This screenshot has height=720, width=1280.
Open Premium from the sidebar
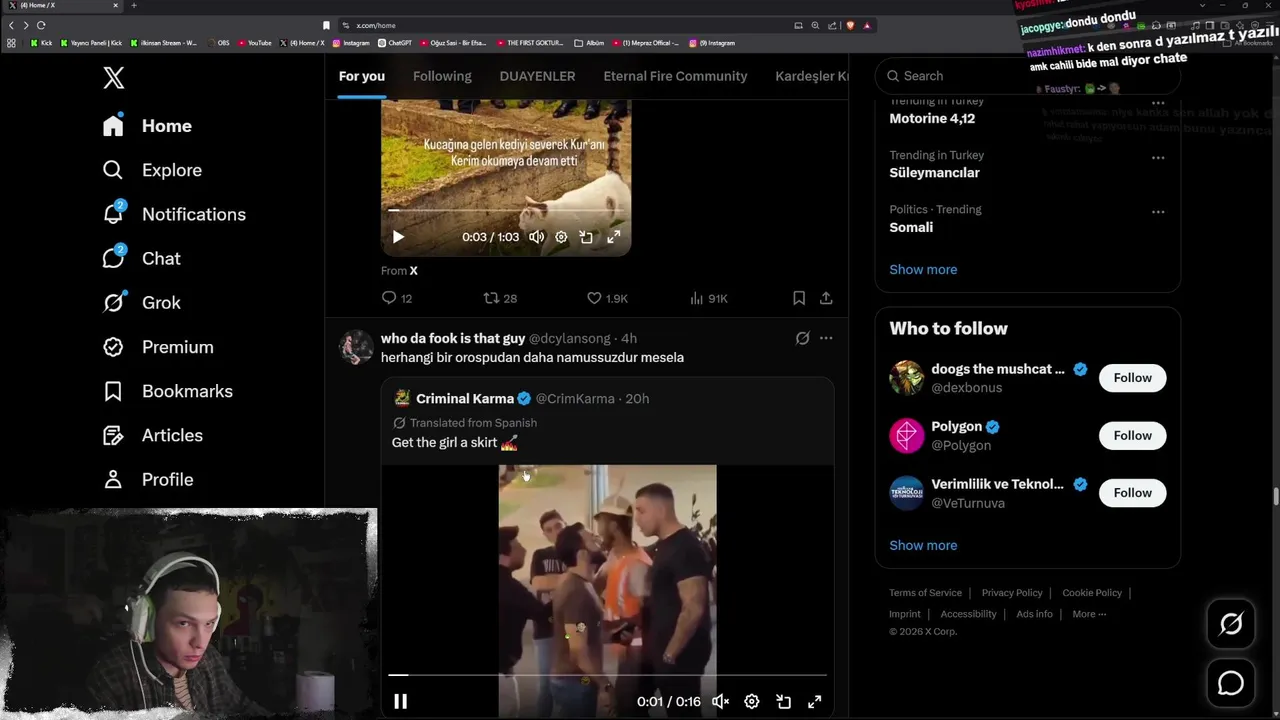click(x=158, y=347)
